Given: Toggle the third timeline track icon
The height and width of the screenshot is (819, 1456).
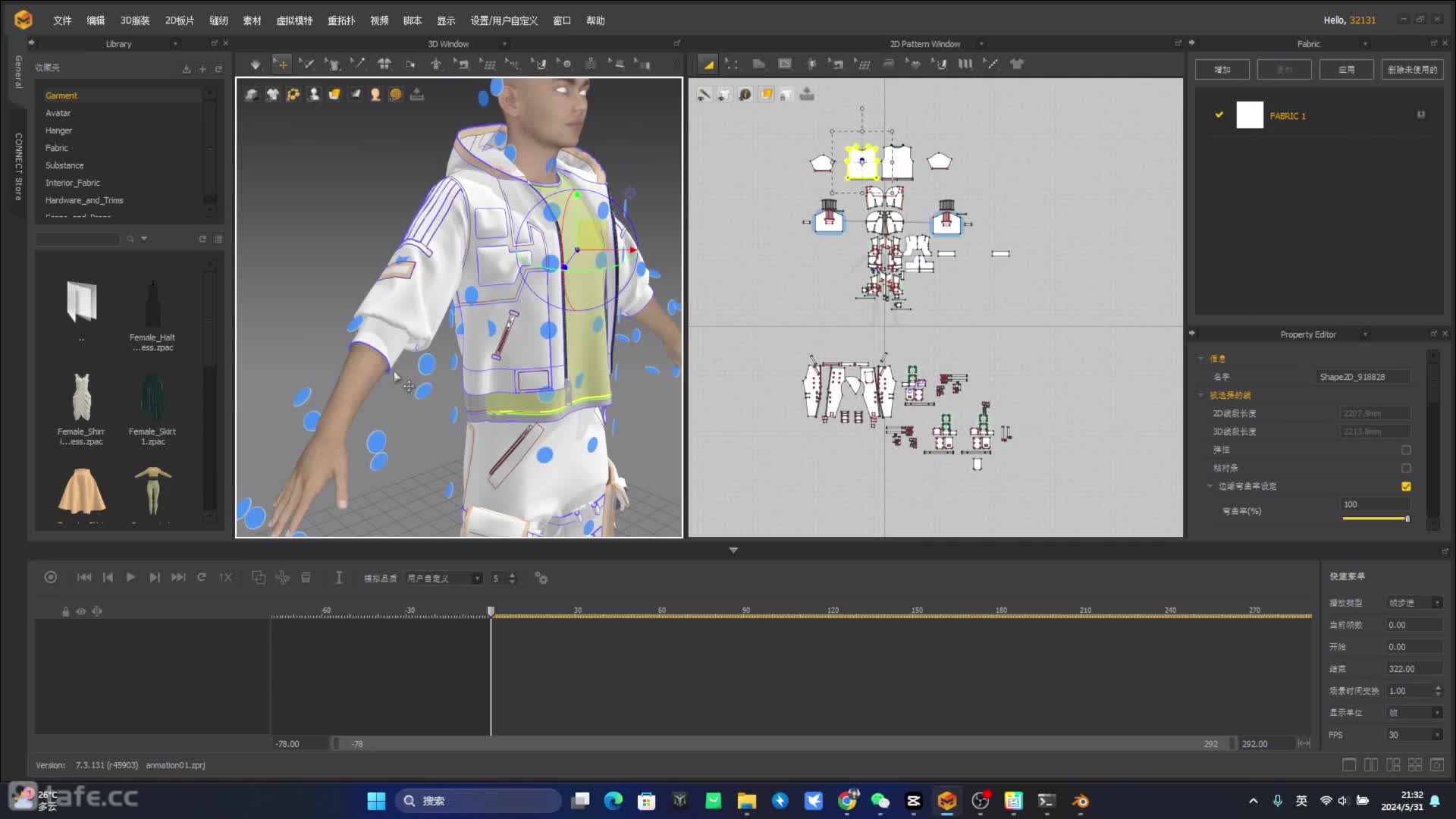Looking at the screenshot, I should click(x=97, y=611).
